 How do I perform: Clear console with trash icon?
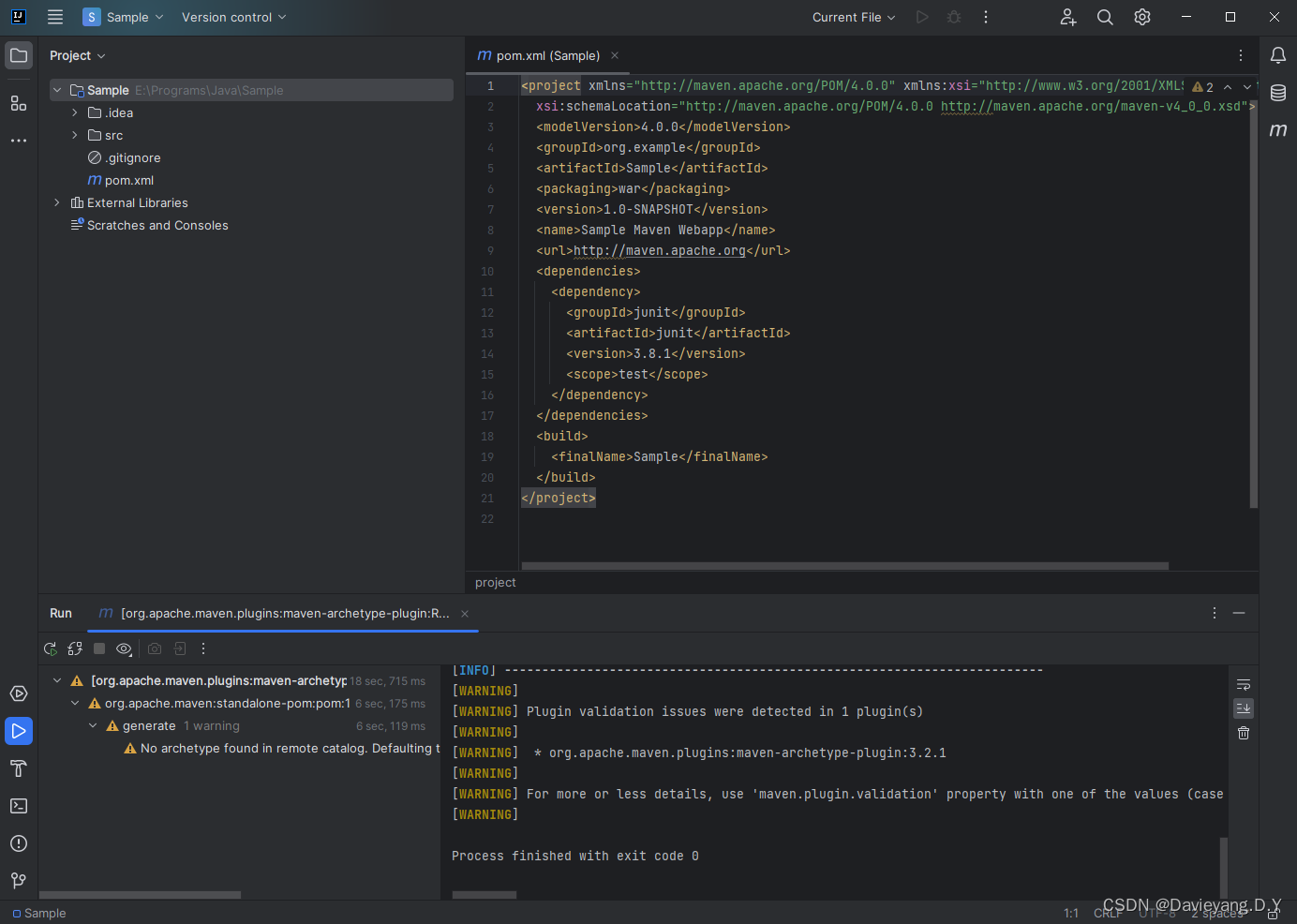pos(1244,733)
